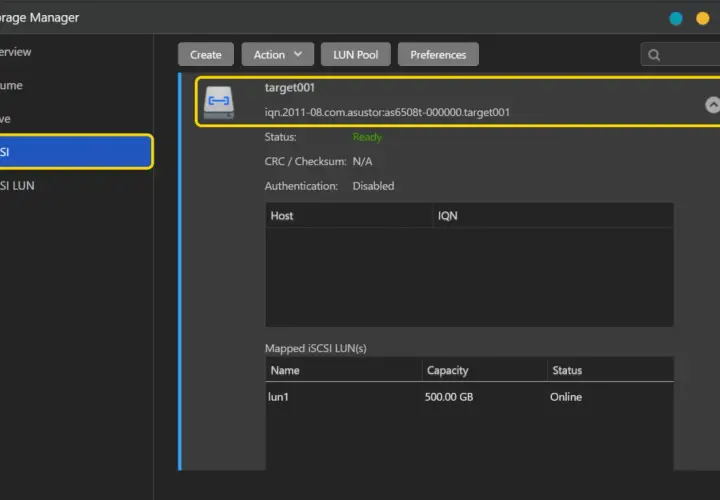The image size is (720, 500).
Task: Click the Mapped iSCSI LUN(s) label
Action: coord(315,348)
